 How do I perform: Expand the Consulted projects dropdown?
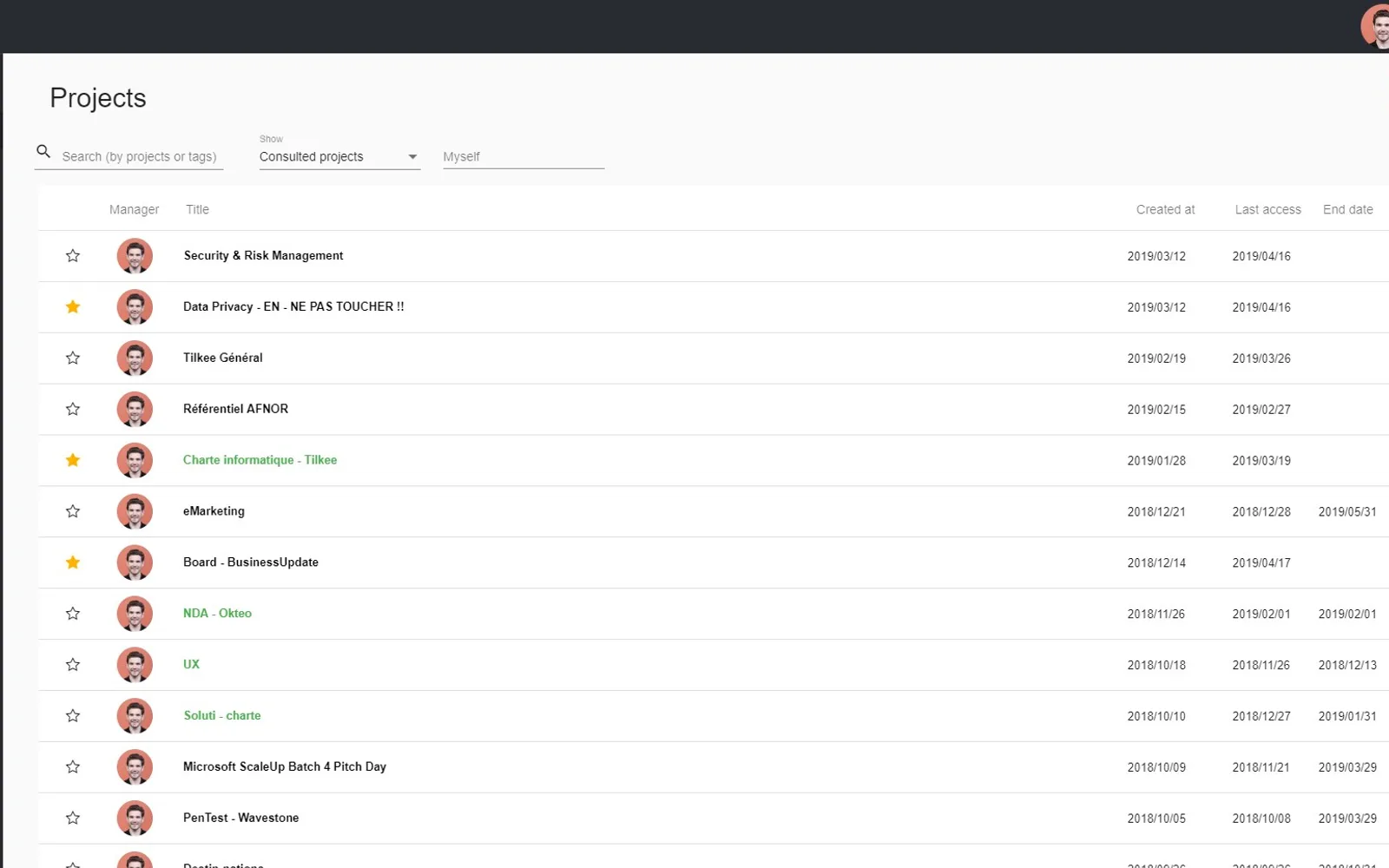(x=339, y=157)
